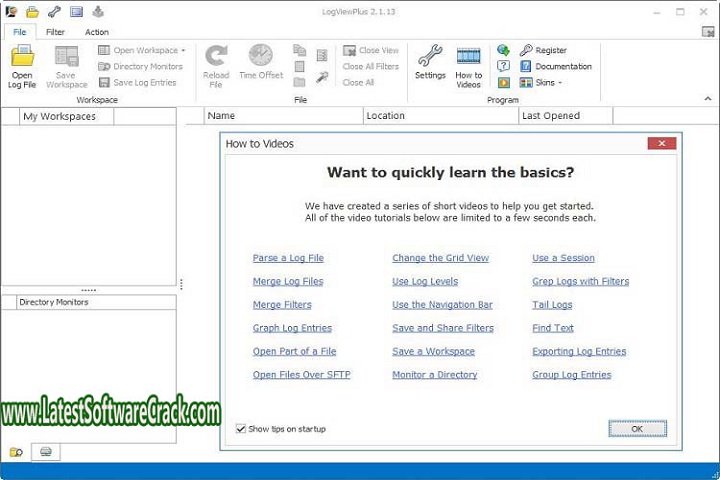This screenshot has width=720, height=480.
Task: Click the Register key icon
Action: (x=527, y=50)
